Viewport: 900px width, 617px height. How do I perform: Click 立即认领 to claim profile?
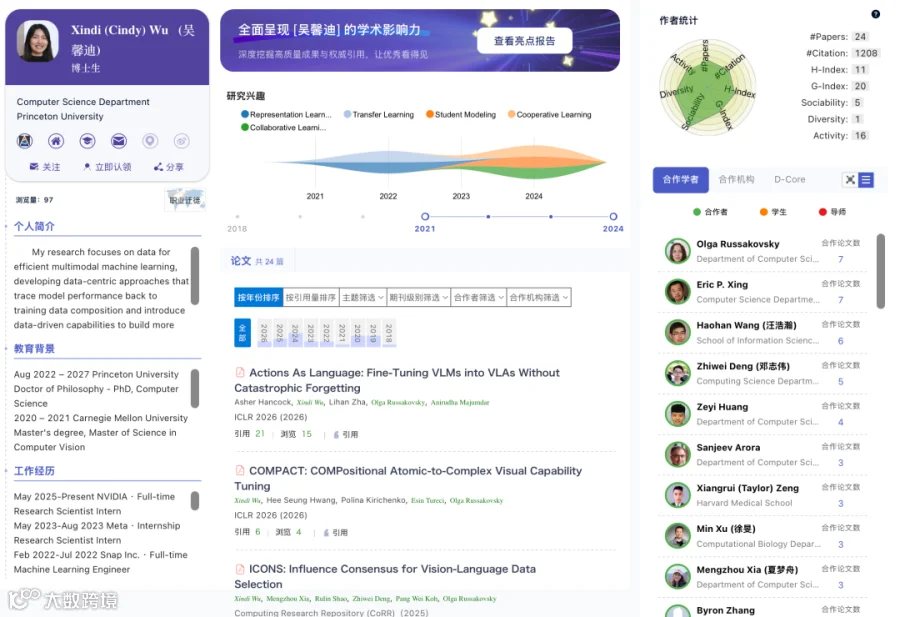point(107,167)
